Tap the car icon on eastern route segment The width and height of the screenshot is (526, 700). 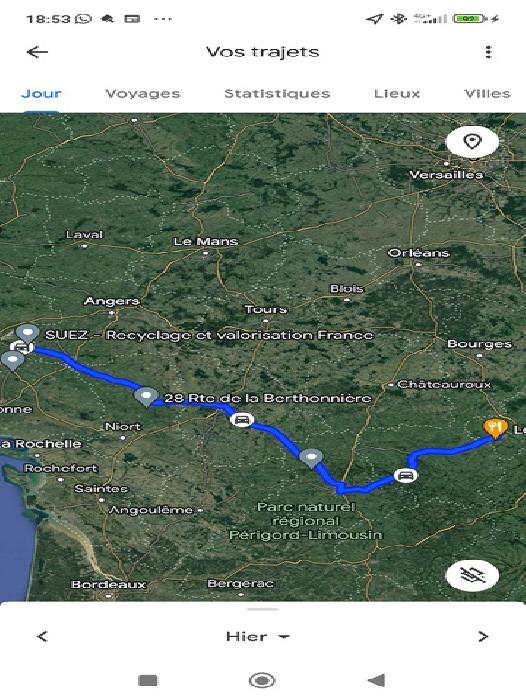[405, 475]
